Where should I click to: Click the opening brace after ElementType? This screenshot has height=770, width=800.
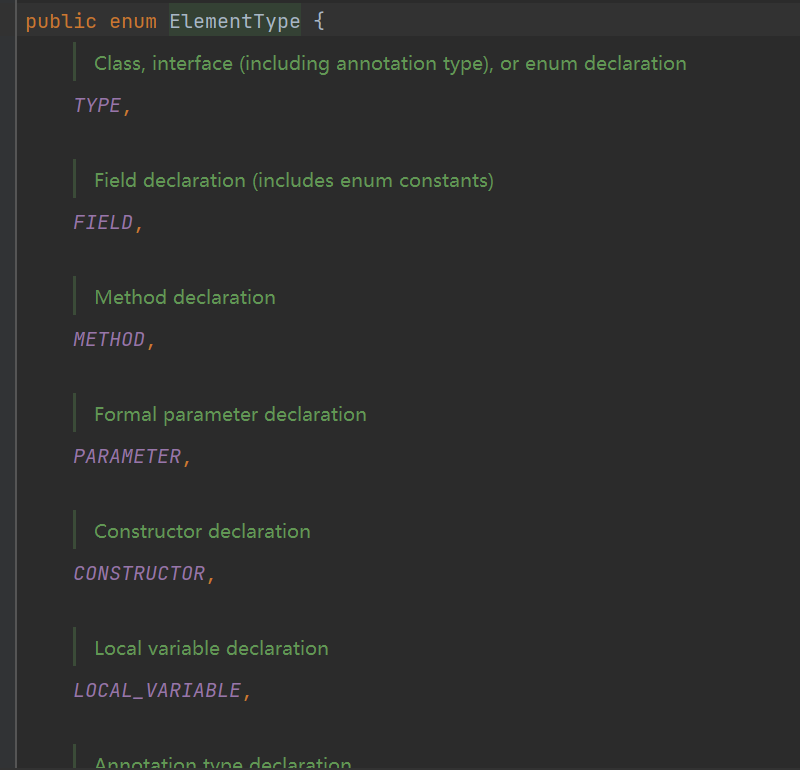pyautogui.click(x=319, y=21)
